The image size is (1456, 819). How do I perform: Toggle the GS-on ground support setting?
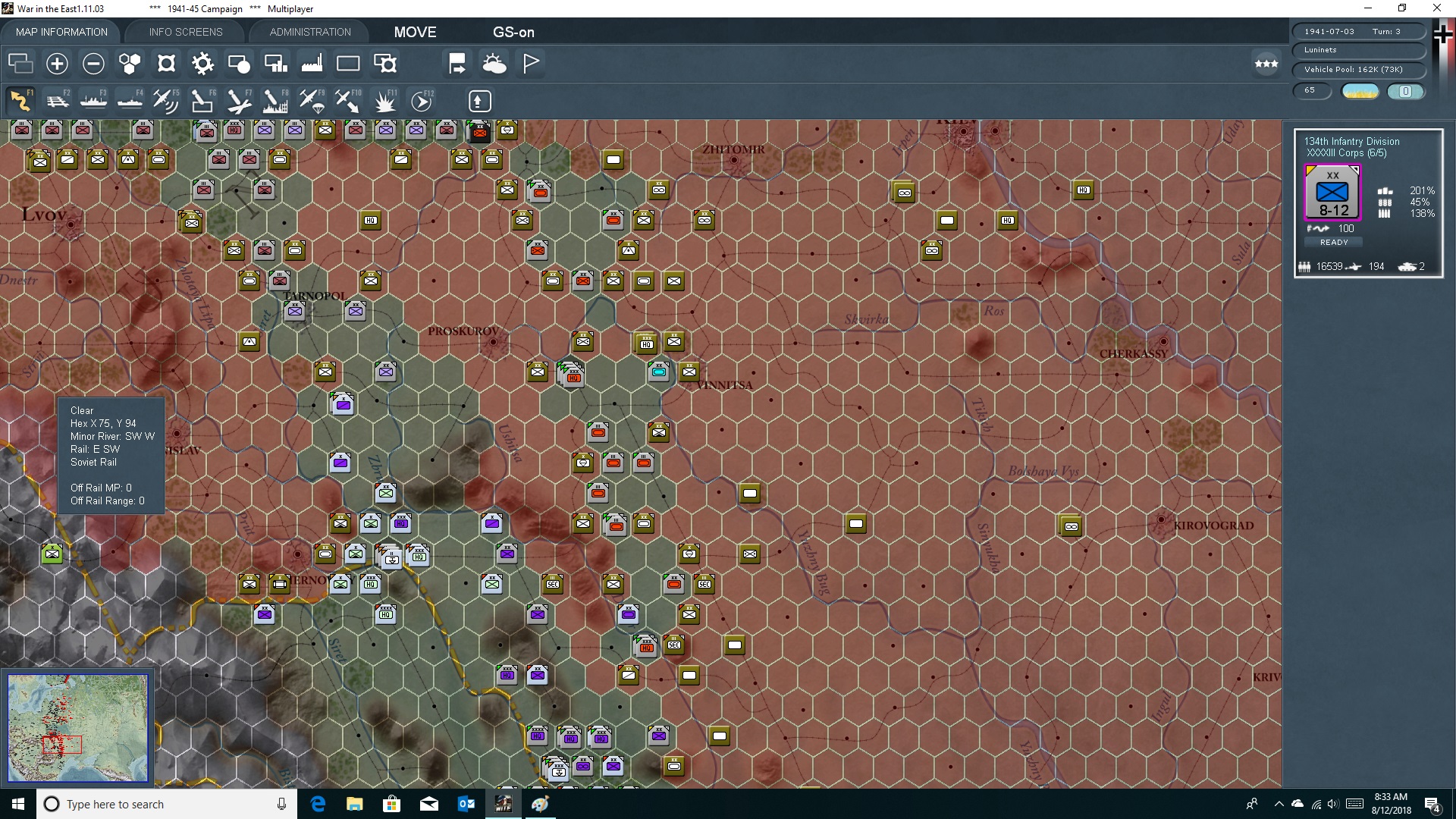tap(513, 32)
